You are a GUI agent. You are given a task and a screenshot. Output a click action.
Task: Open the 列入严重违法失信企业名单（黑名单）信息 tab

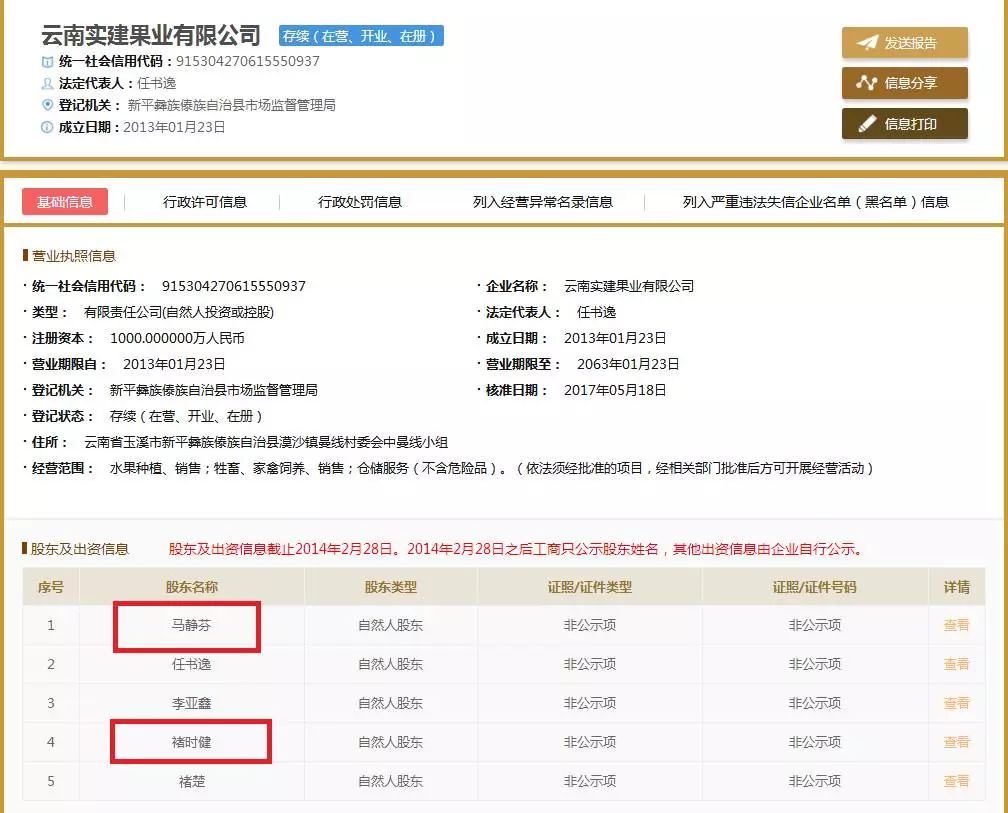click(x=815, y=202)
